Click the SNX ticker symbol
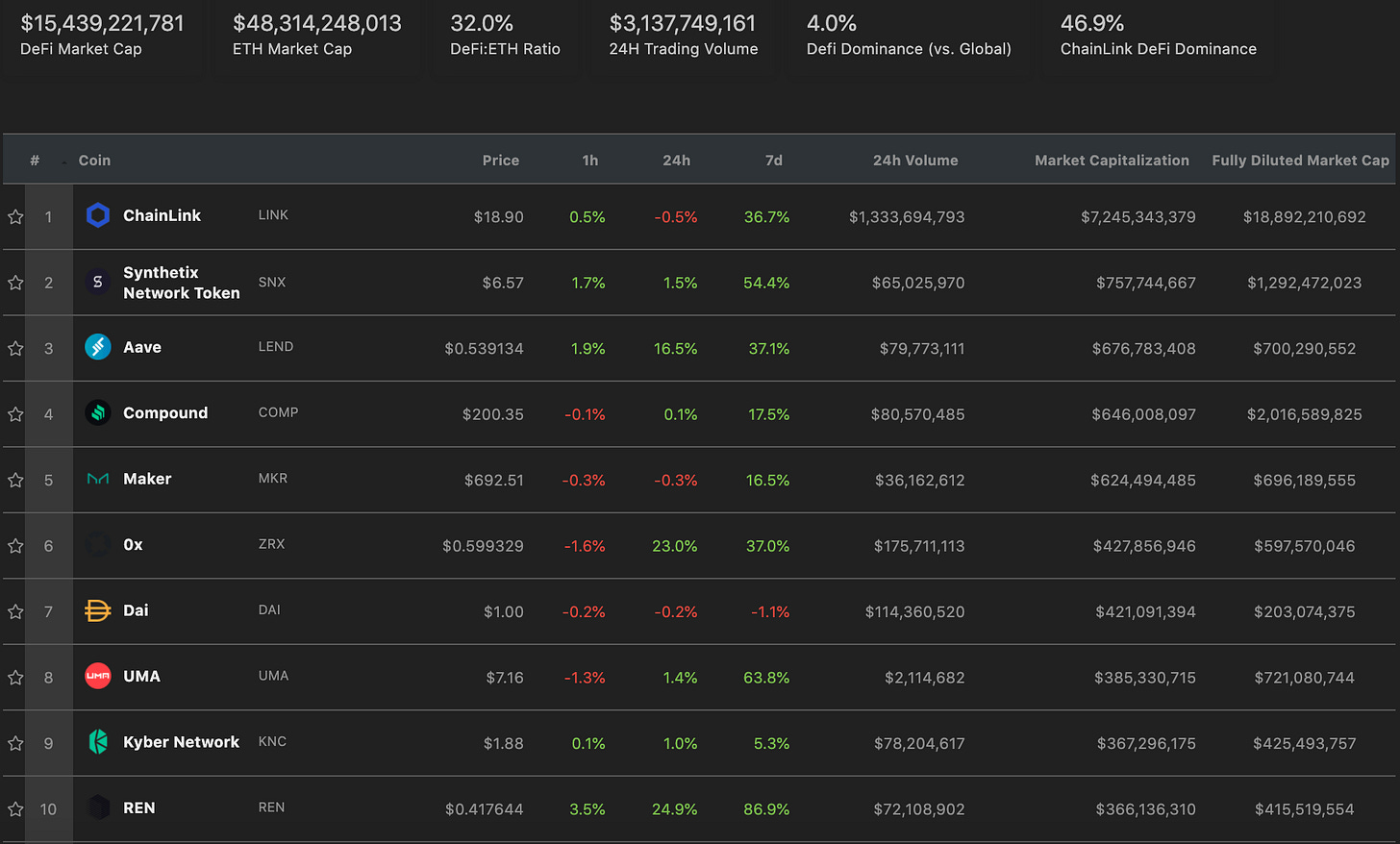The image size is (1400, 844). click(x=272, y=282)
